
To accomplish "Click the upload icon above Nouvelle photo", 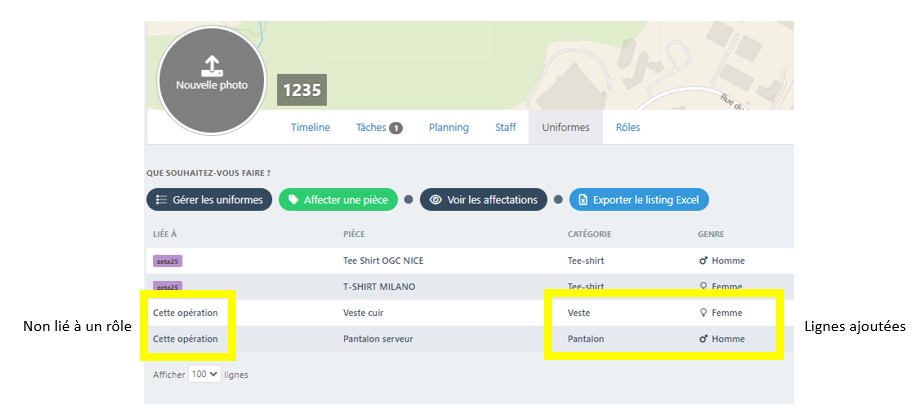I will click(211, 66).
